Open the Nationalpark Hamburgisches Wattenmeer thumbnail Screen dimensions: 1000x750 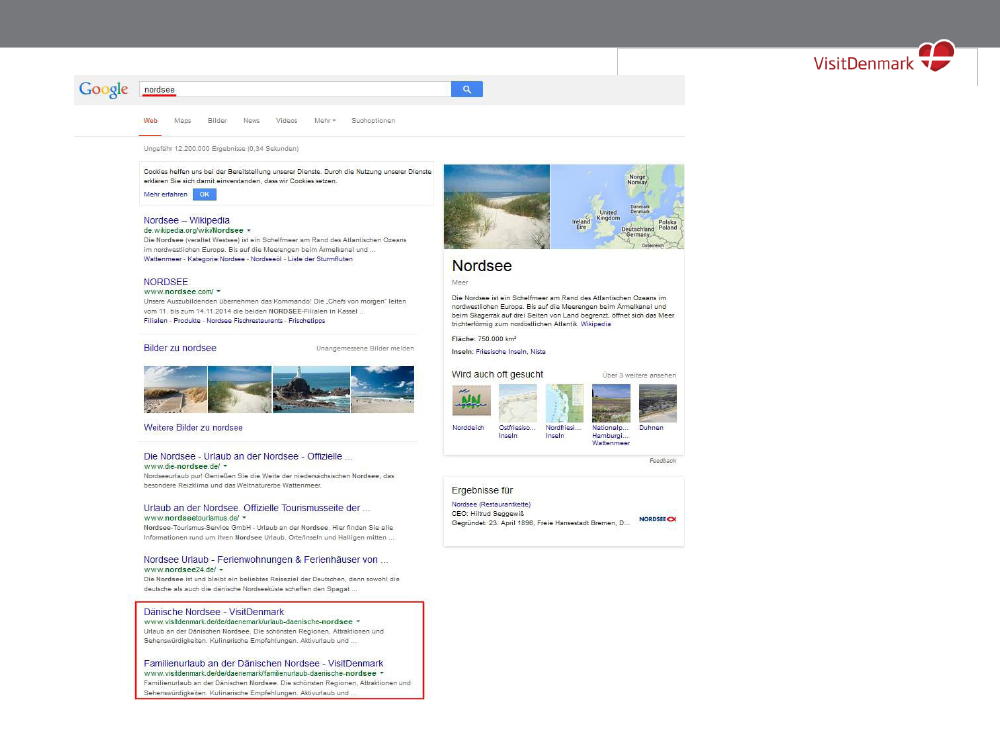611,402
